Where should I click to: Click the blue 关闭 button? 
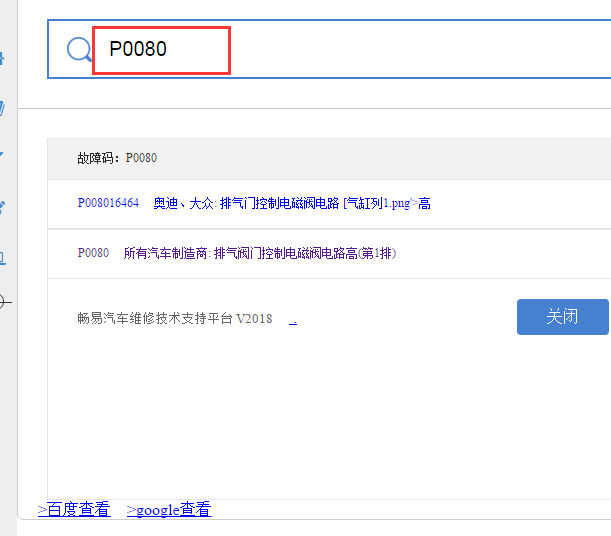562,317
